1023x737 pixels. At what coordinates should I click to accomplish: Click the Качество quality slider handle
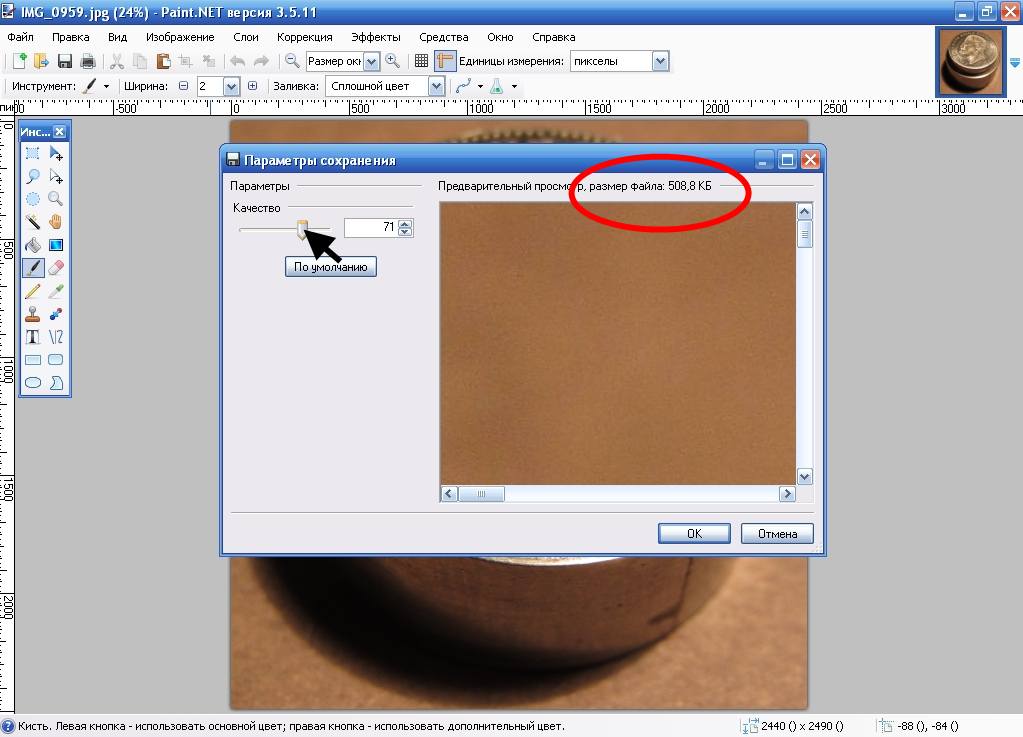[302, 230]
